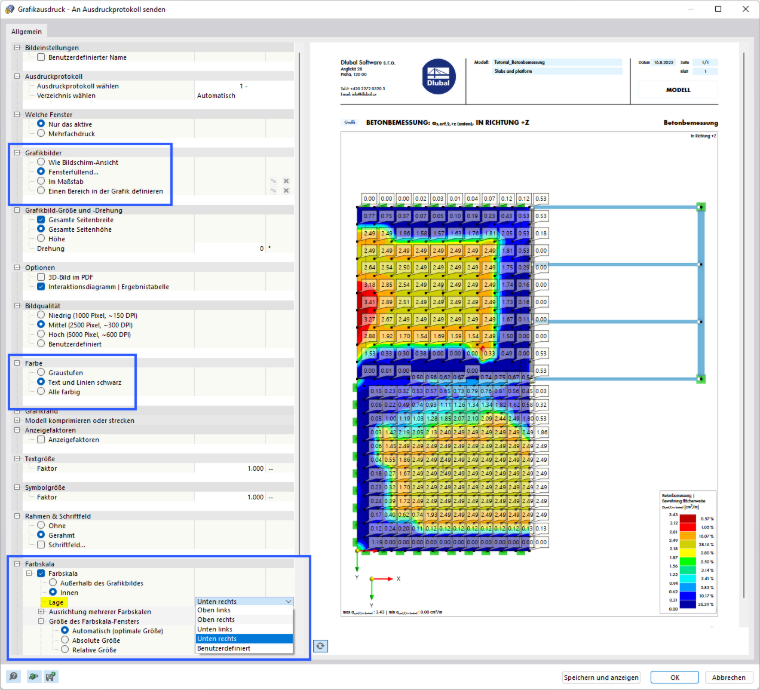Image resolution: width=760 pixels, height=690 pixels.
Task: Enable 3D-Bild im PDF checkbox
Action: 41,277
